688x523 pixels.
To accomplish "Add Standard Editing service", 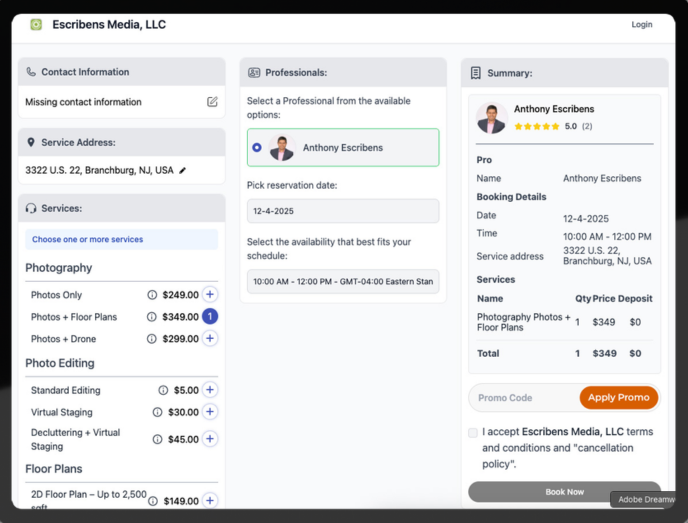I will tap(210, 390).
